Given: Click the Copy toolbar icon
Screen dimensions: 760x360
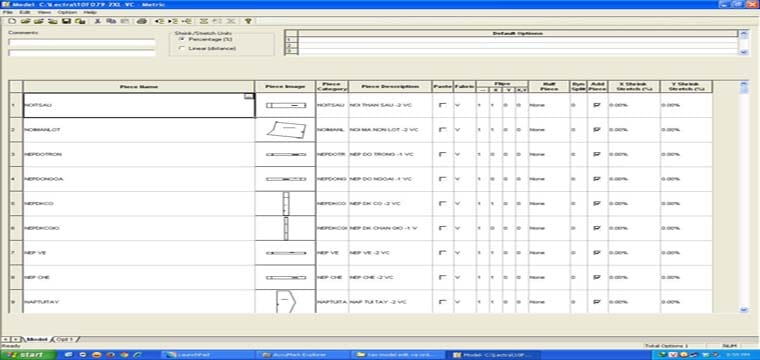Looking at the screenshot, I should [111, 21].
